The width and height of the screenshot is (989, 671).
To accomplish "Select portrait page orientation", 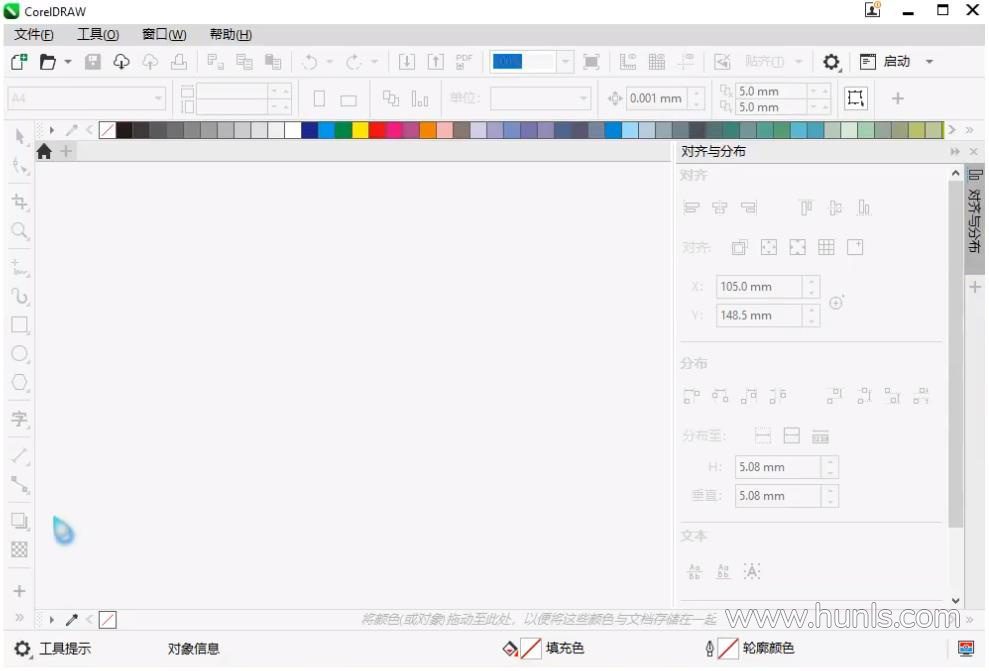I will coord(319,98).
